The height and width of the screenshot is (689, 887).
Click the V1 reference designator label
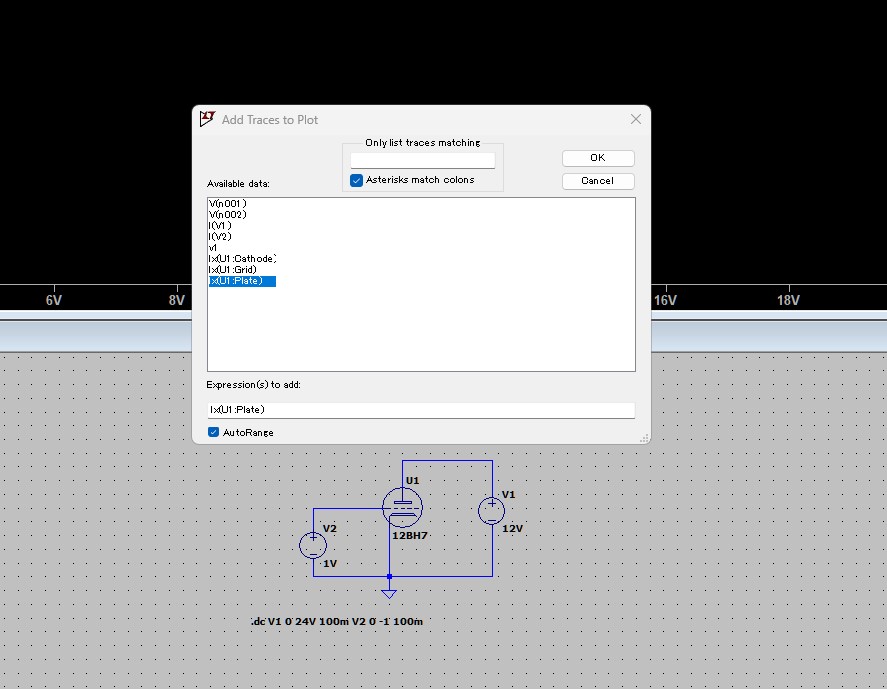tap(509, 495)
